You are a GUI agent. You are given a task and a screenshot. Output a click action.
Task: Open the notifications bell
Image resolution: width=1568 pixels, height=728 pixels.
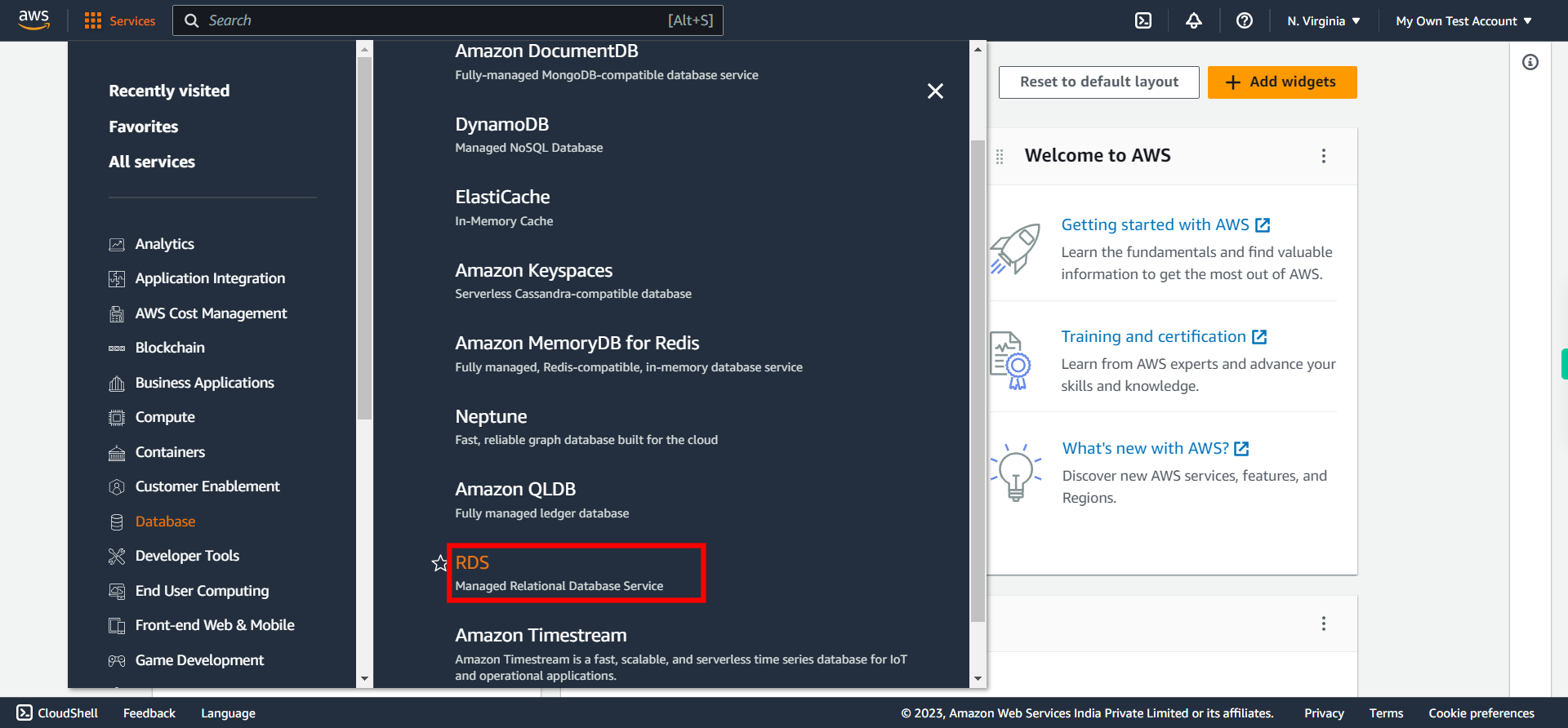[x=1194, y=20]
